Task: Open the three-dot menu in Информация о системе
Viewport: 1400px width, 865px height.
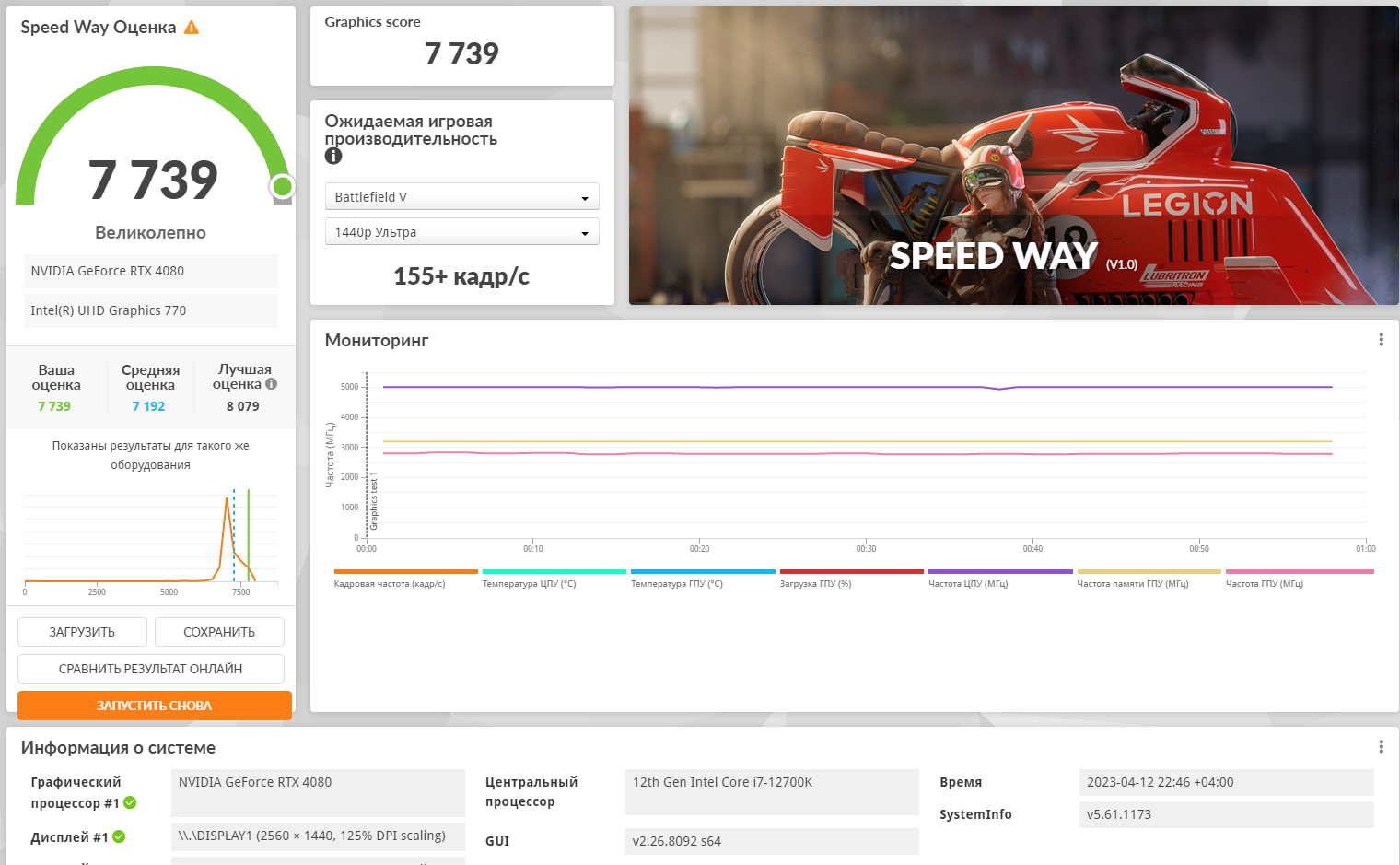Action: coord(1381,747)
